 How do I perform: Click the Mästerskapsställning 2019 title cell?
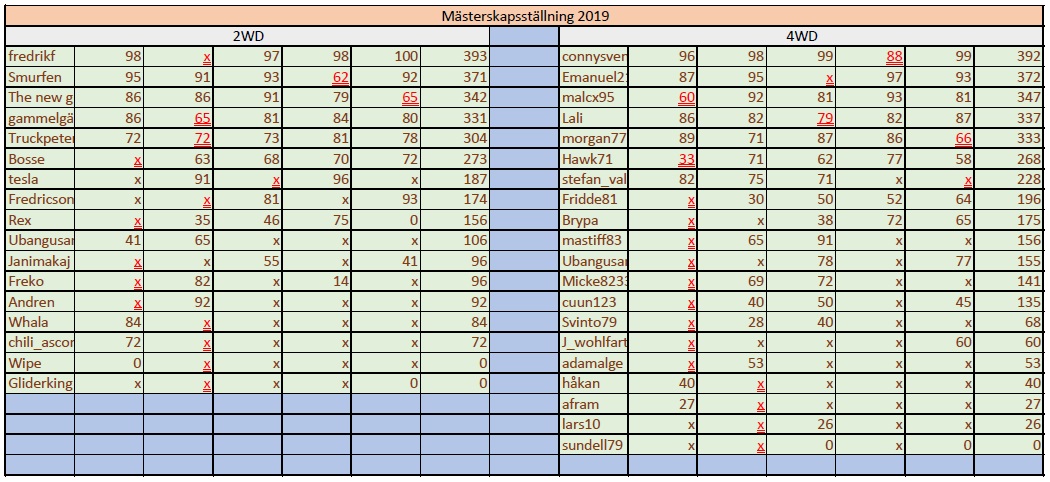[x=525, y=16]
